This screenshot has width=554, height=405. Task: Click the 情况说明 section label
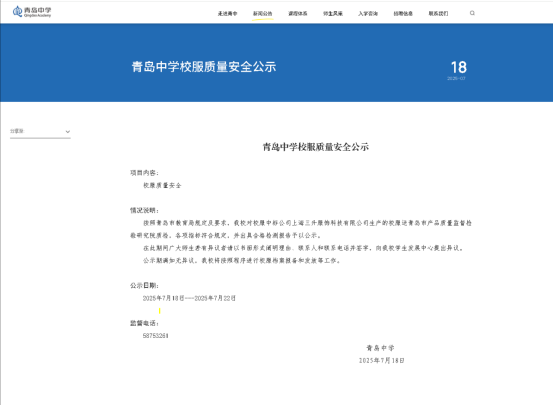(x=145, y=210)
